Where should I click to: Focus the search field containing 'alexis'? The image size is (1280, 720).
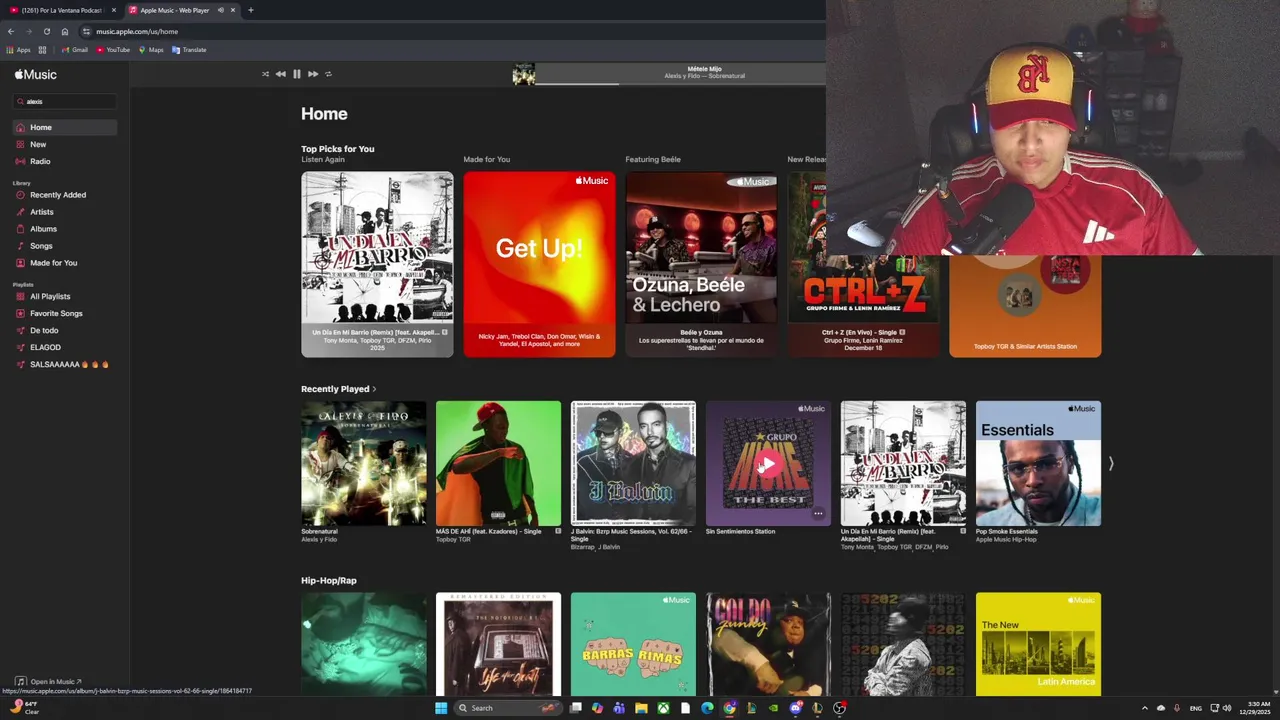tap(65, 101)
